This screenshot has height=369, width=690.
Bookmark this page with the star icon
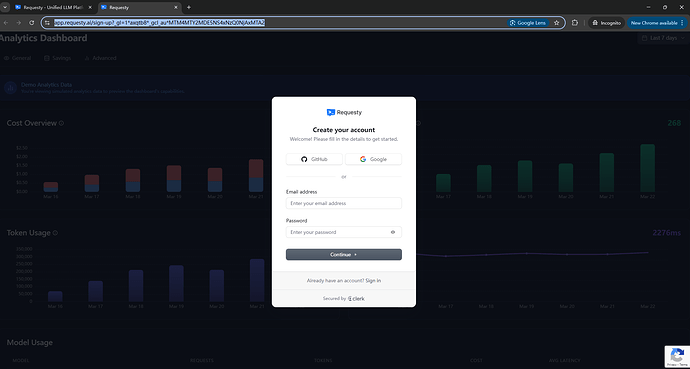557,23
